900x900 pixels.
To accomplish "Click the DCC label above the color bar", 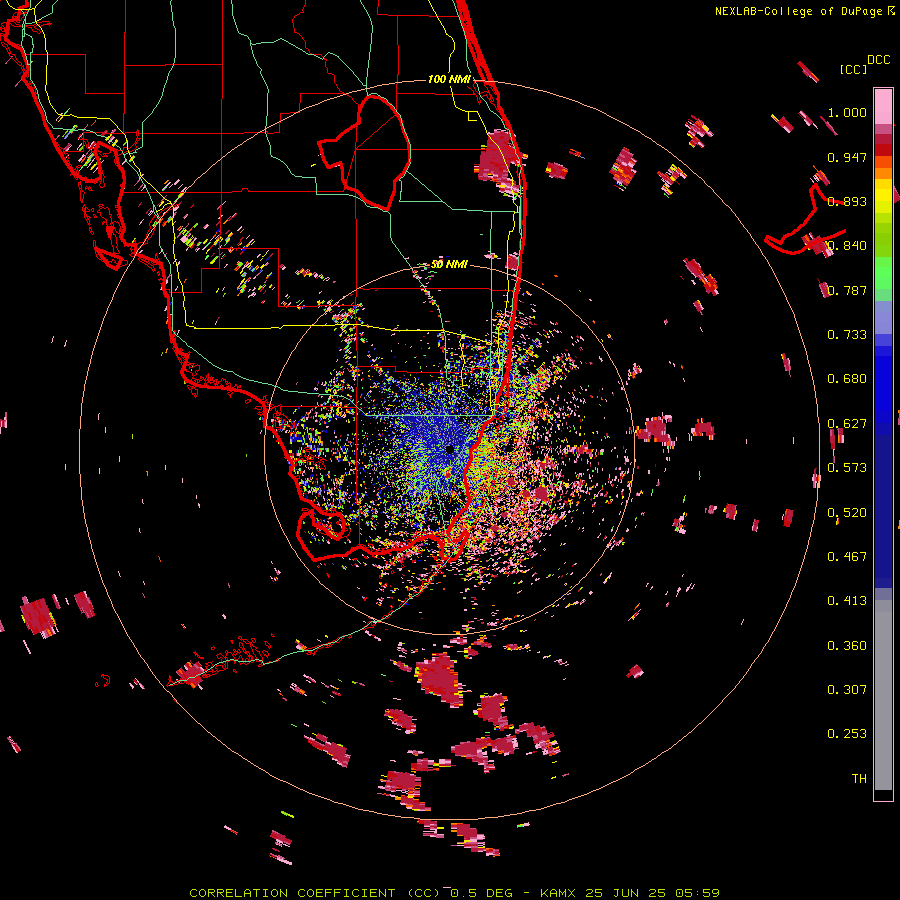I will (878, 60).
